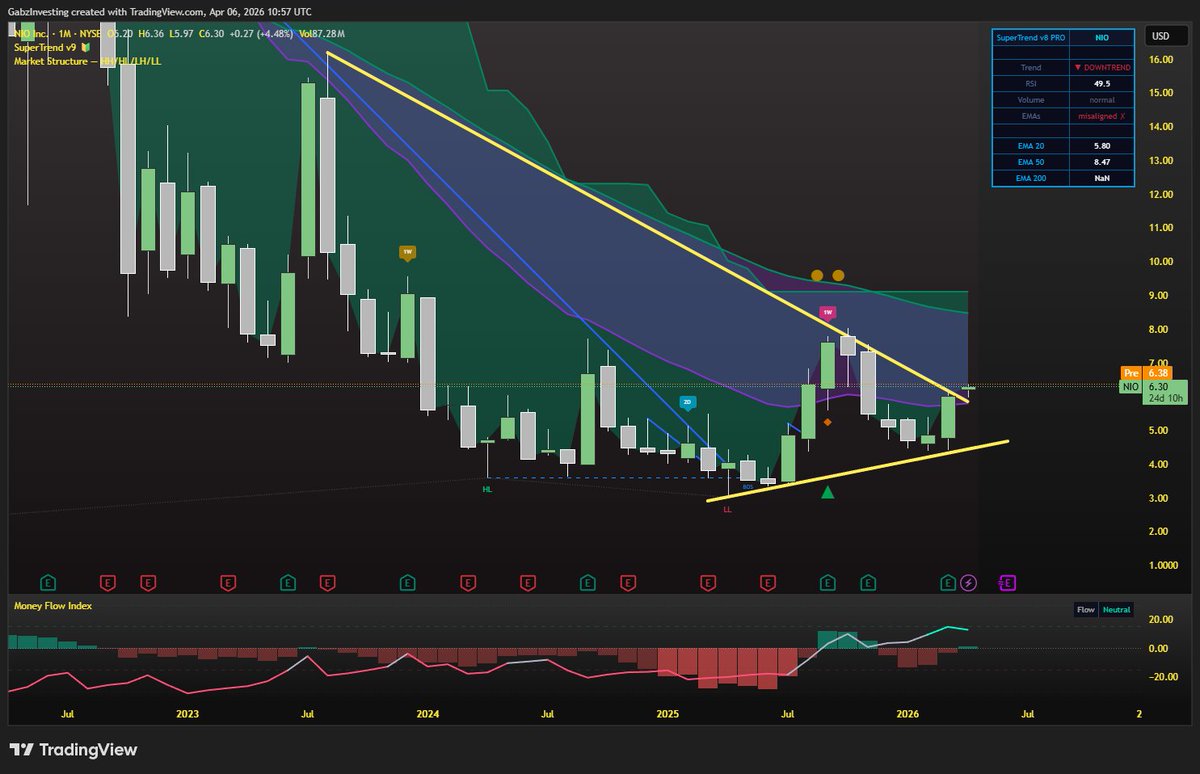The height and width of the screenshot is (774, 1200).
Task: Click 2024 on the time axis
Action: (x=428, y=714)
